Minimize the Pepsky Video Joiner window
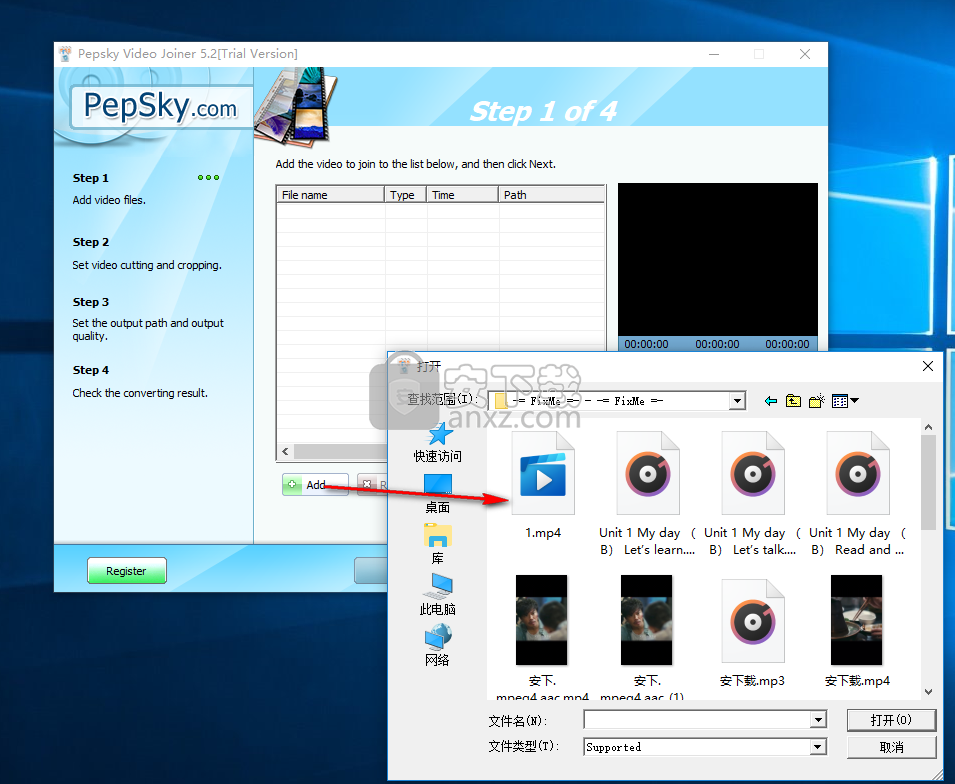 pyautogui.click(x=714, y=54)
